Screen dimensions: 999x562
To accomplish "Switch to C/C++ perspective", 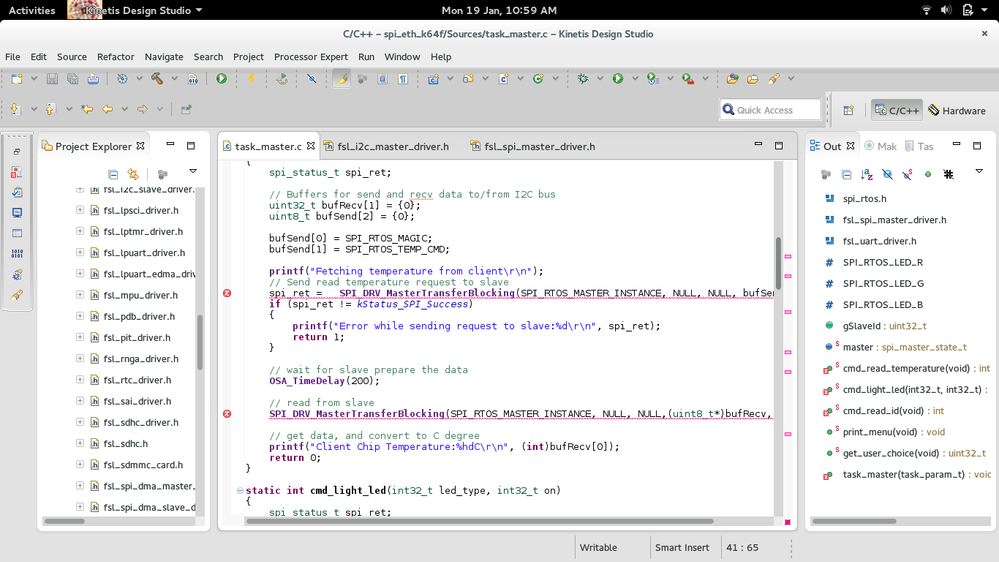I will point(897,110).
